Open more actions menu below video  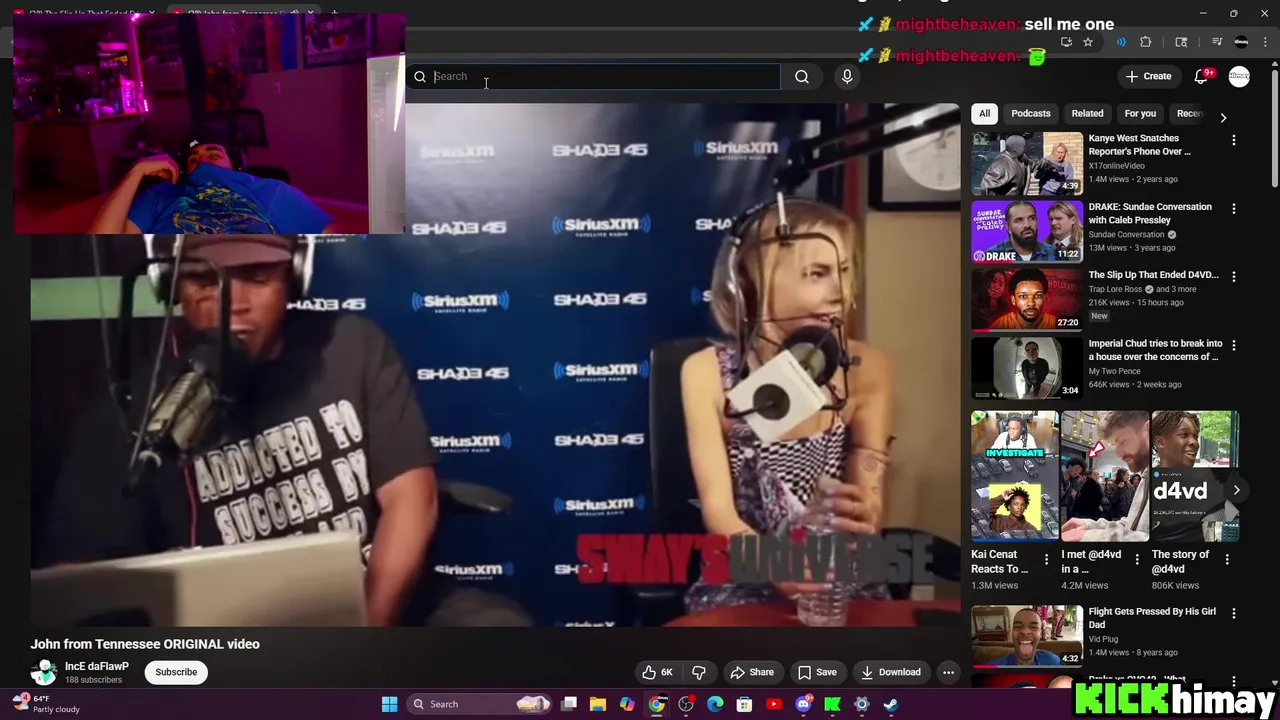948,672
